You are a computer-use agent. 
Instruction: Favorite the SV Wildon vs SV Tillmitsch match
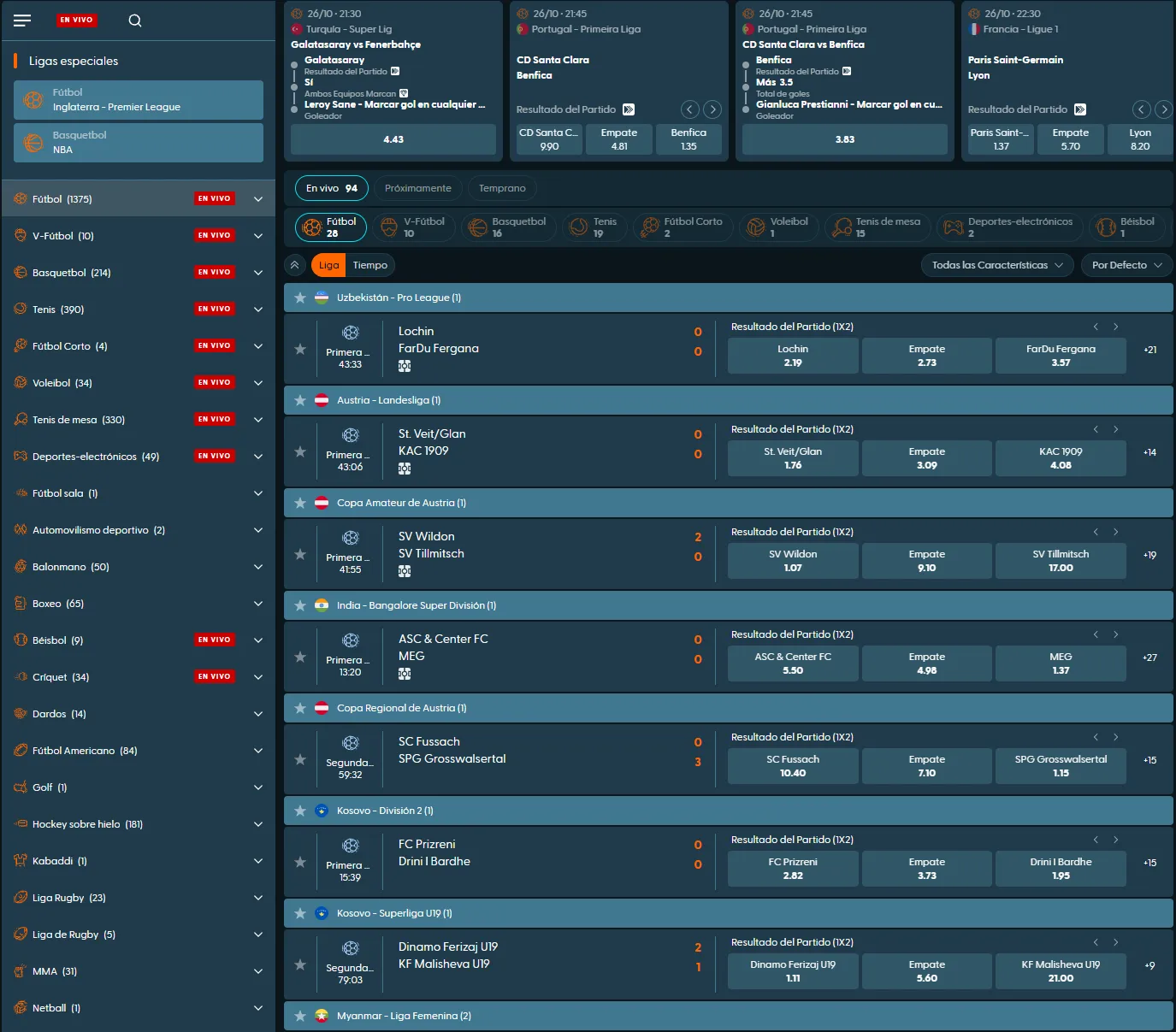click(300, 554)
